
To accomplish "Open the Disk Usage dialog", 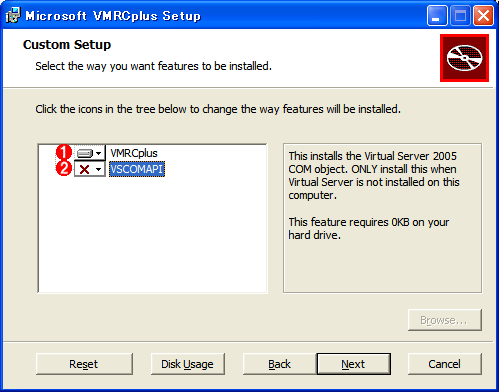I will tap(188, 364).
